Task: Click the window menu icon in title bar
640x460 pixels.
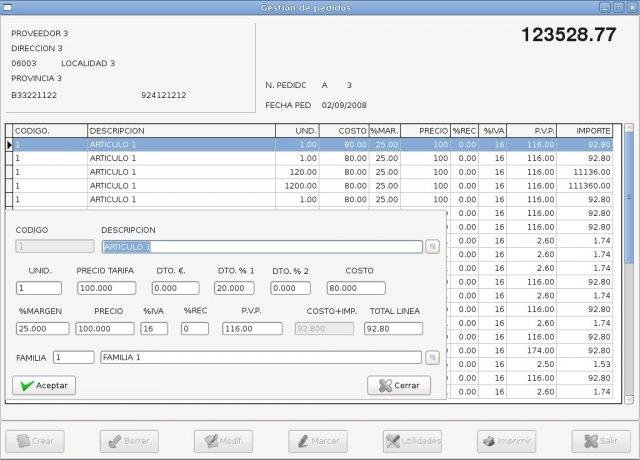Action: coord(7,7)
